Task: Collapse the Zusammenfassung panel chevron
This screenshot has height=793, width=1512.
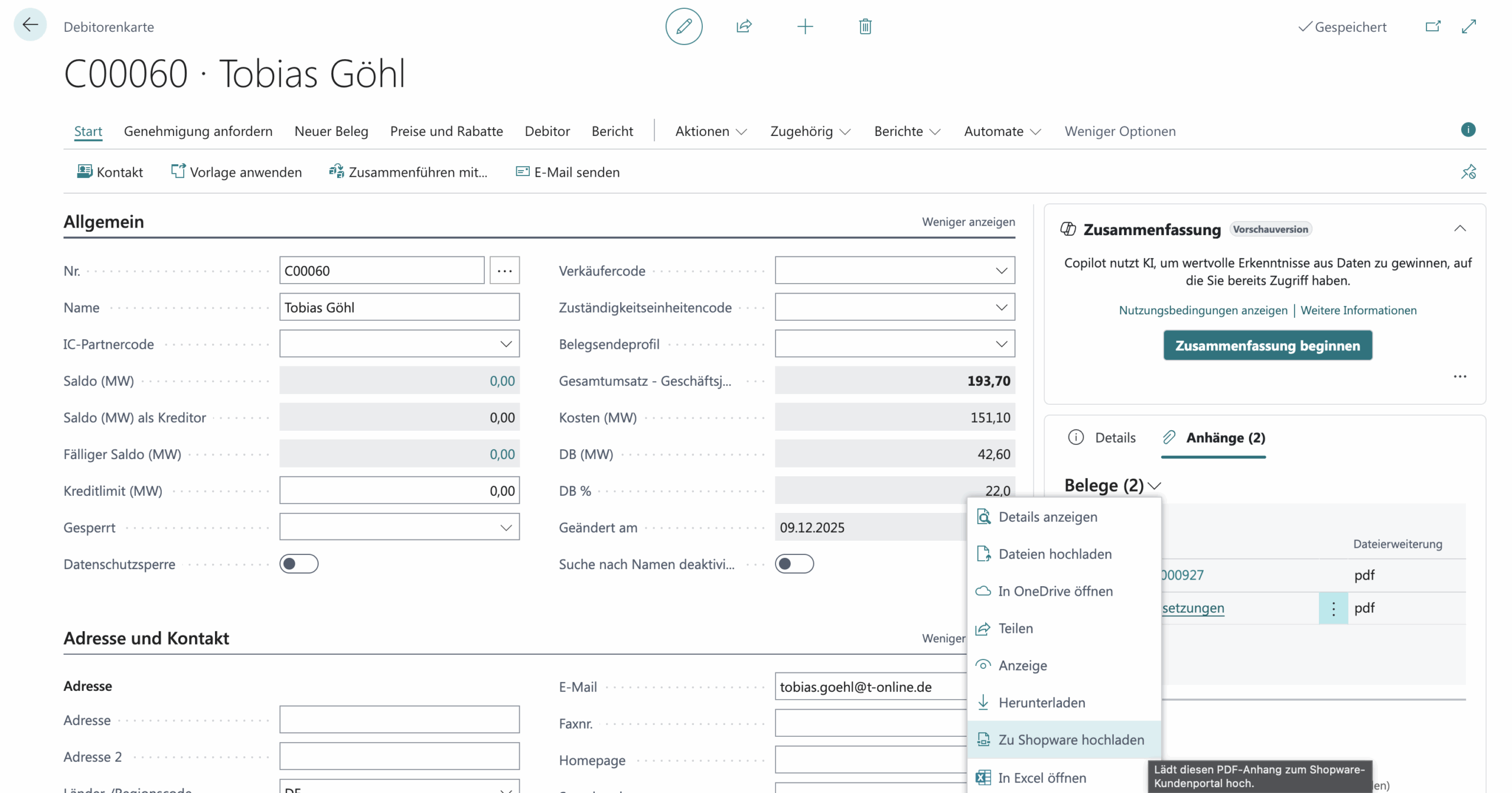Action: [x=1459, y=229]
